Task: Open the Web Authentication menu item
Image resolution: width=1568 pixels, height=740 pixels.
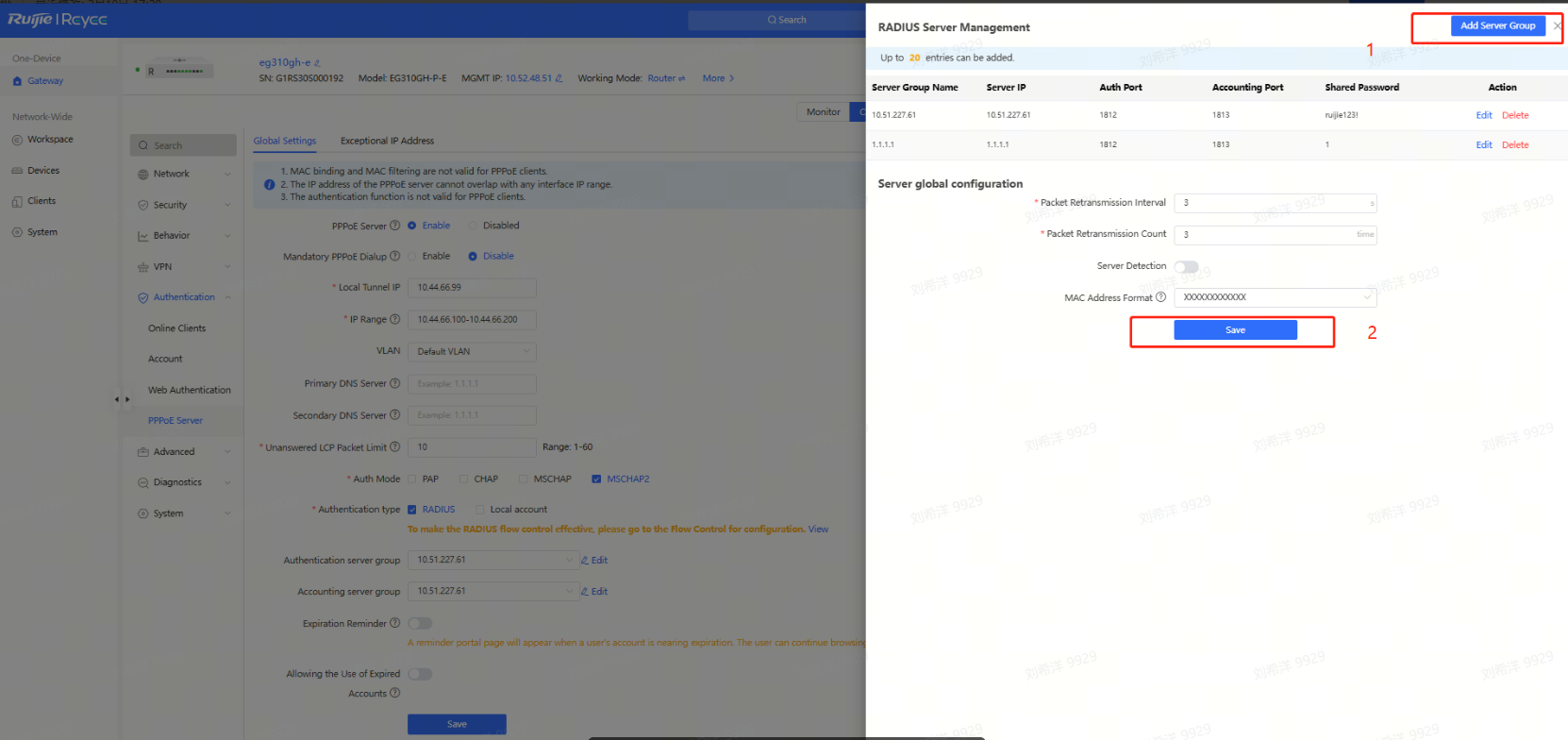Action: [x=189, y=390]
